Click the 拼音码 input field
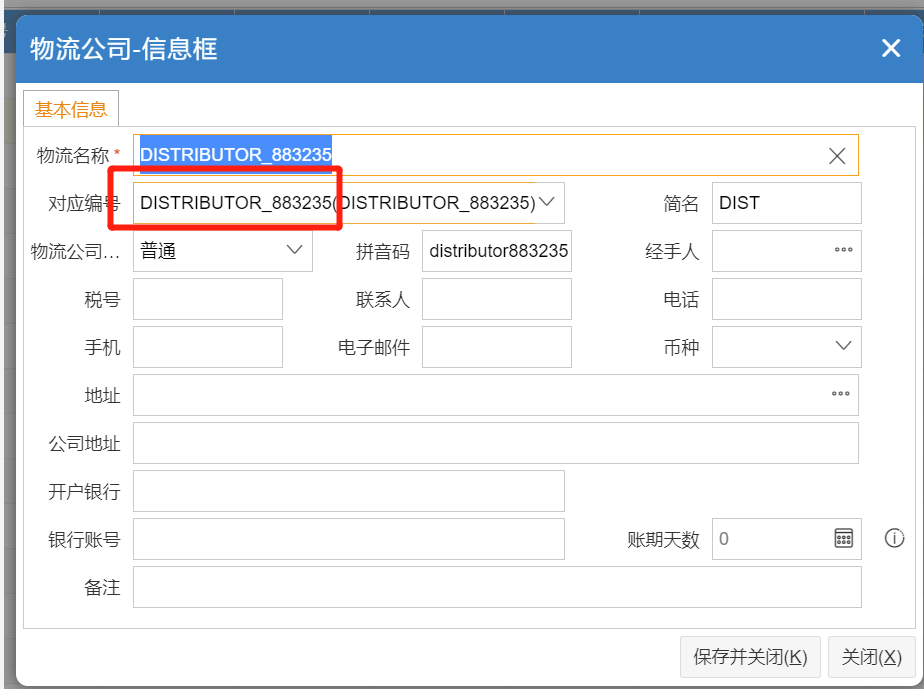This screenshot has width=924, height=689. (497, 250)
